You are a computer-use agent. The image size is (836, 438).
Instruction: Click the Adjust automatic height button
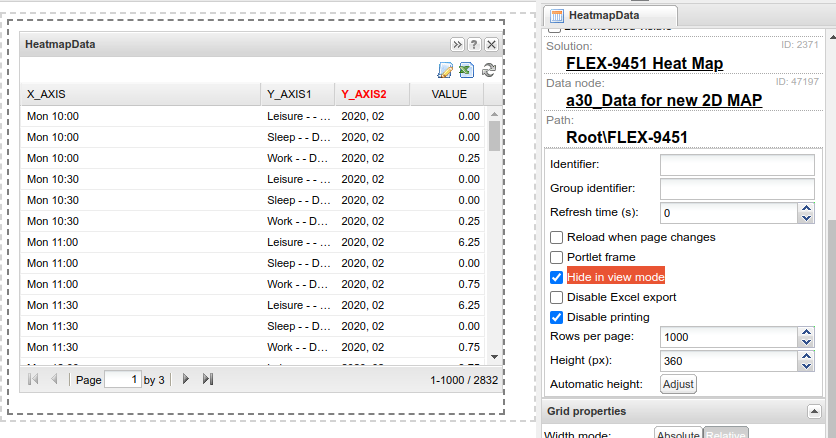coord(678,384)
